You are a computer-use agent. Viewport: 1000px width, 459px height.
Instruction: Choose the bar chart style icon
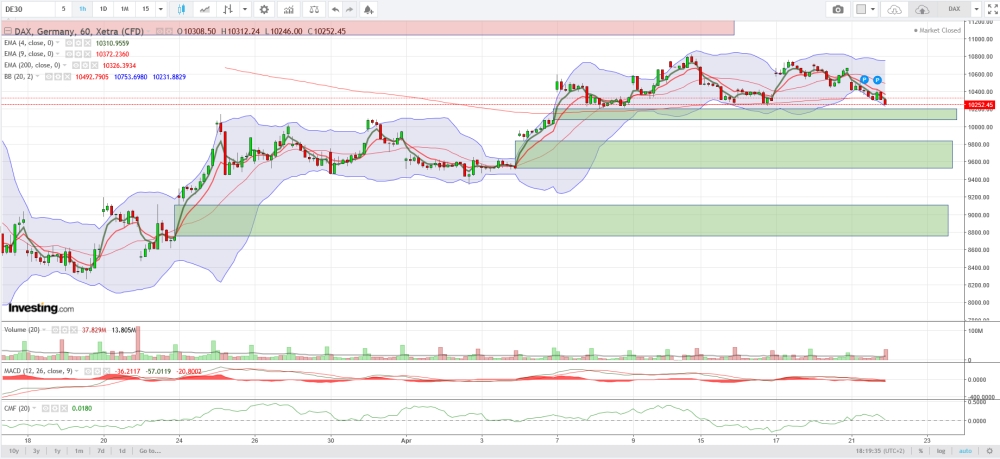[x=228, y=9]
